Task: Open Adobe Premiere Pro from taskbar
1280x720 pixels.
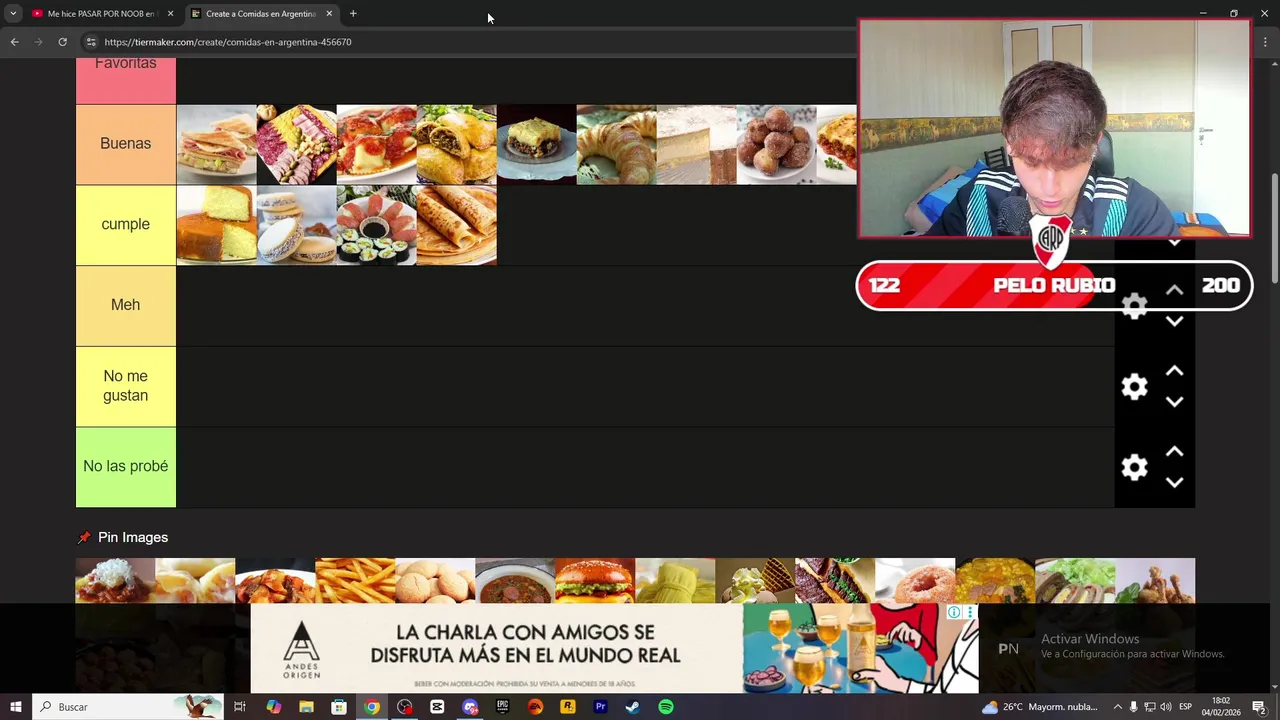Action: point(600,707)
